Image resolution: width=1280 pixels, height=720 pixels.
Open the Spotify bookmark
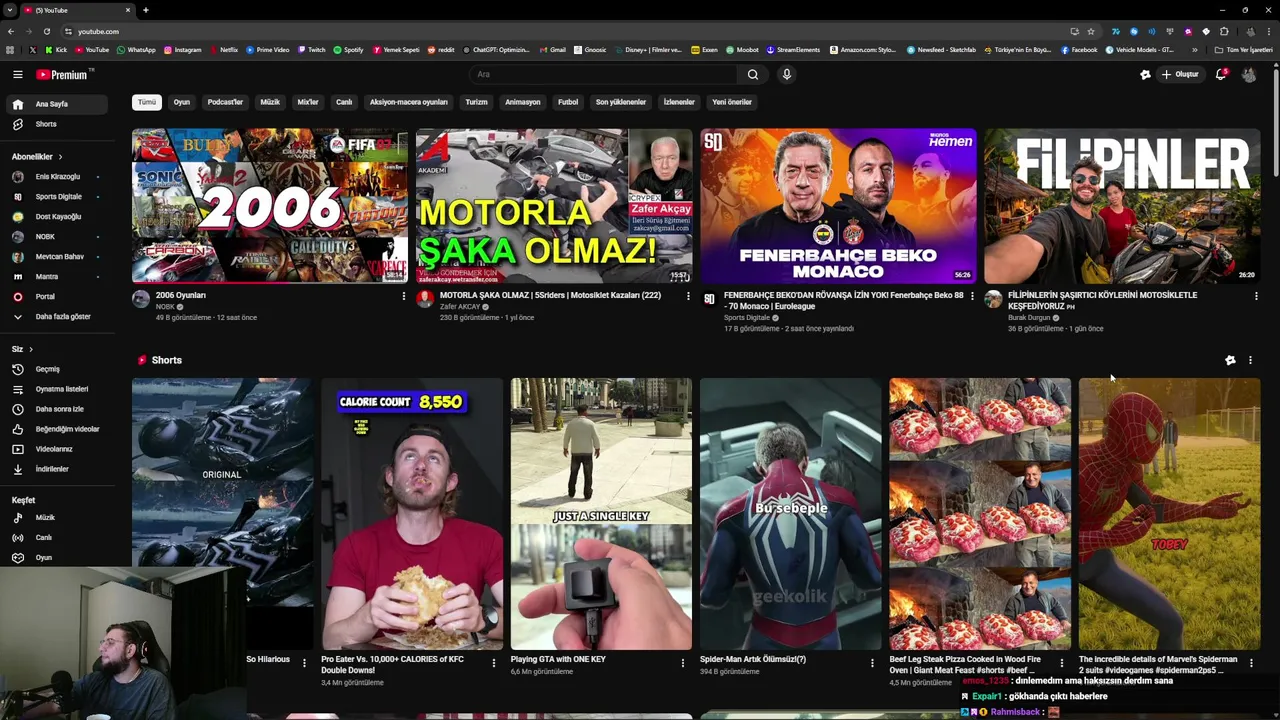(348, 50)
